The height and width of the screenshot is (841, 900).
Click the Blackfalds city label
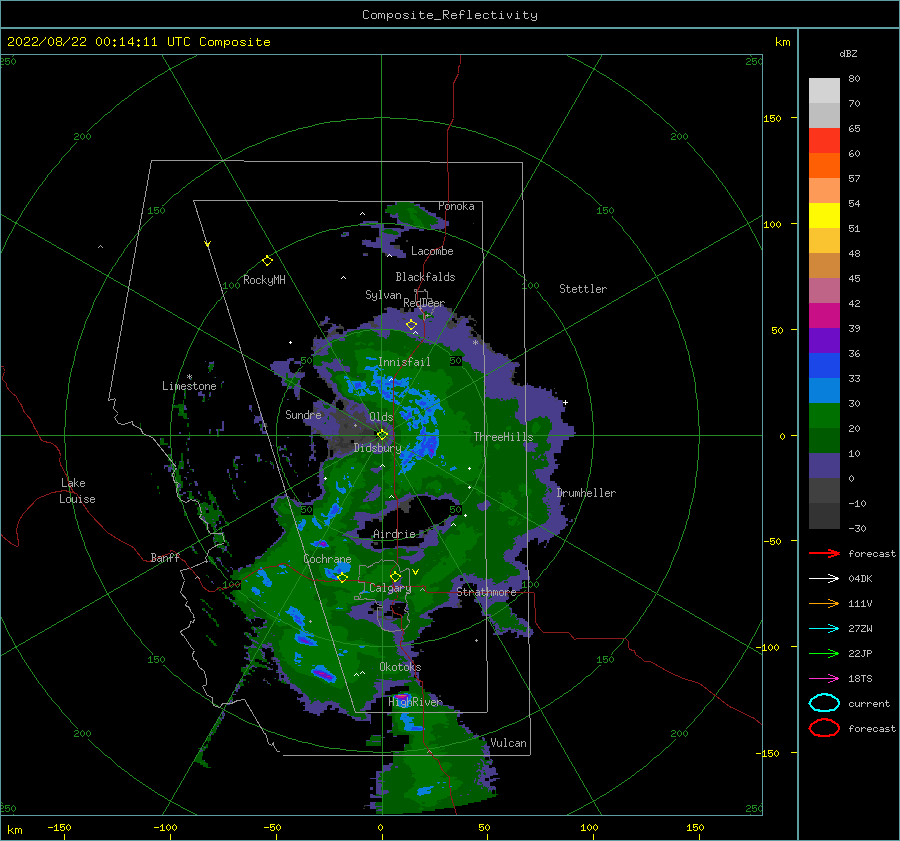pos(425,277)
